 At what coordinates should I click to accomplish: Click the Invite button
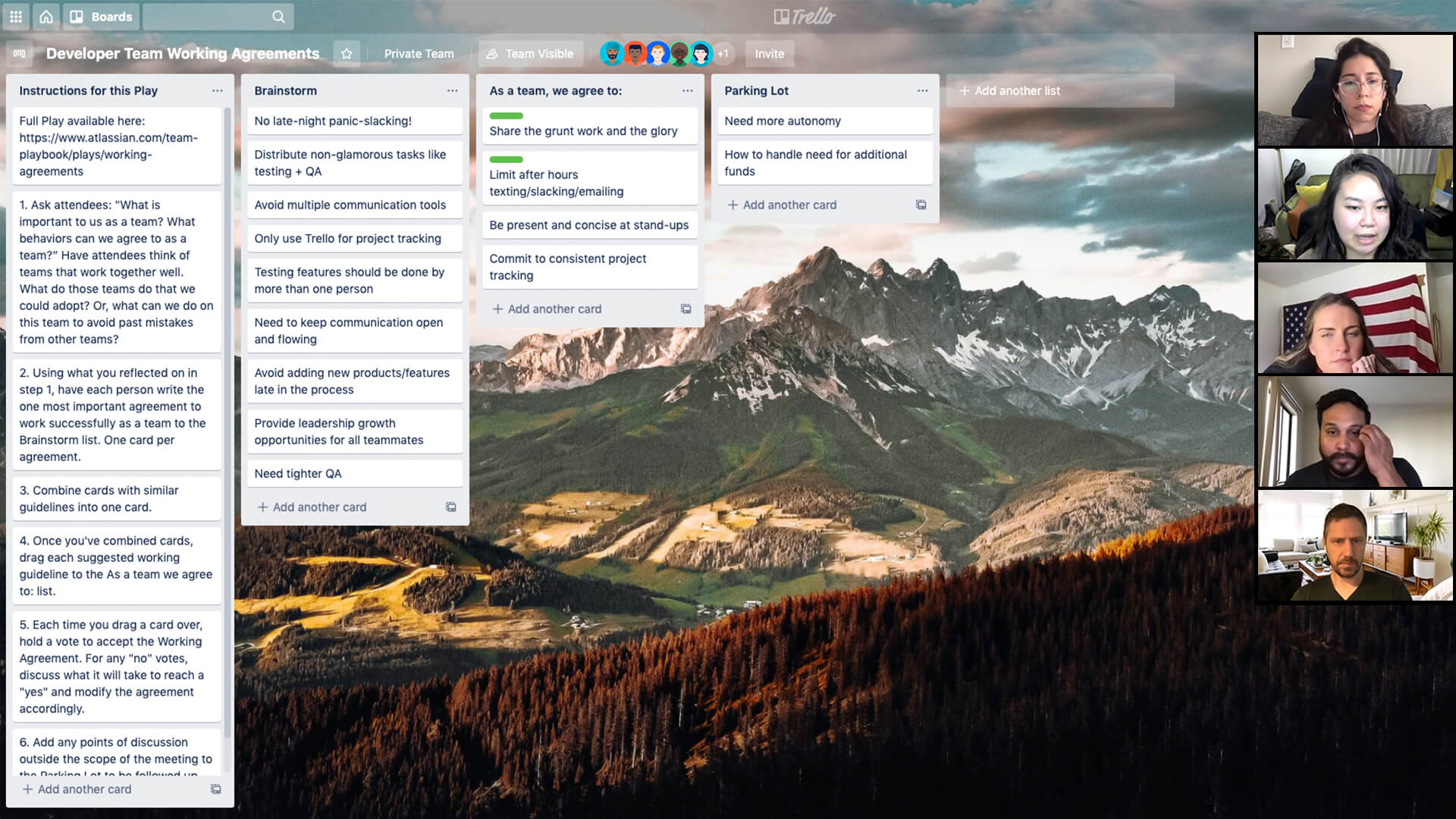pyautogui.click(x=769, y=53)
